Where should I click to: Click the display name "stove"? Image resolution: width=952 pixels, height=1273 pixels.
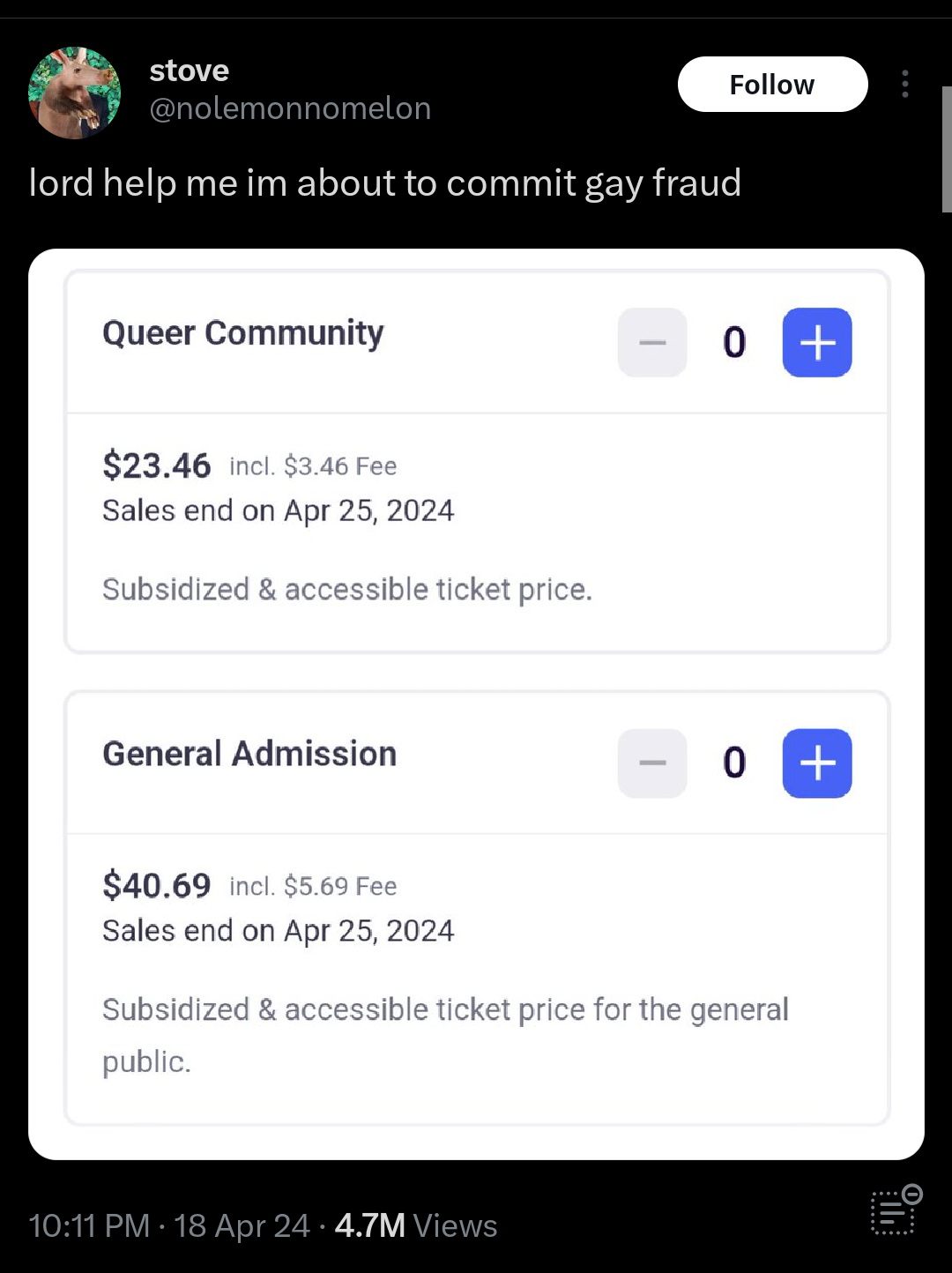(190, 71)
